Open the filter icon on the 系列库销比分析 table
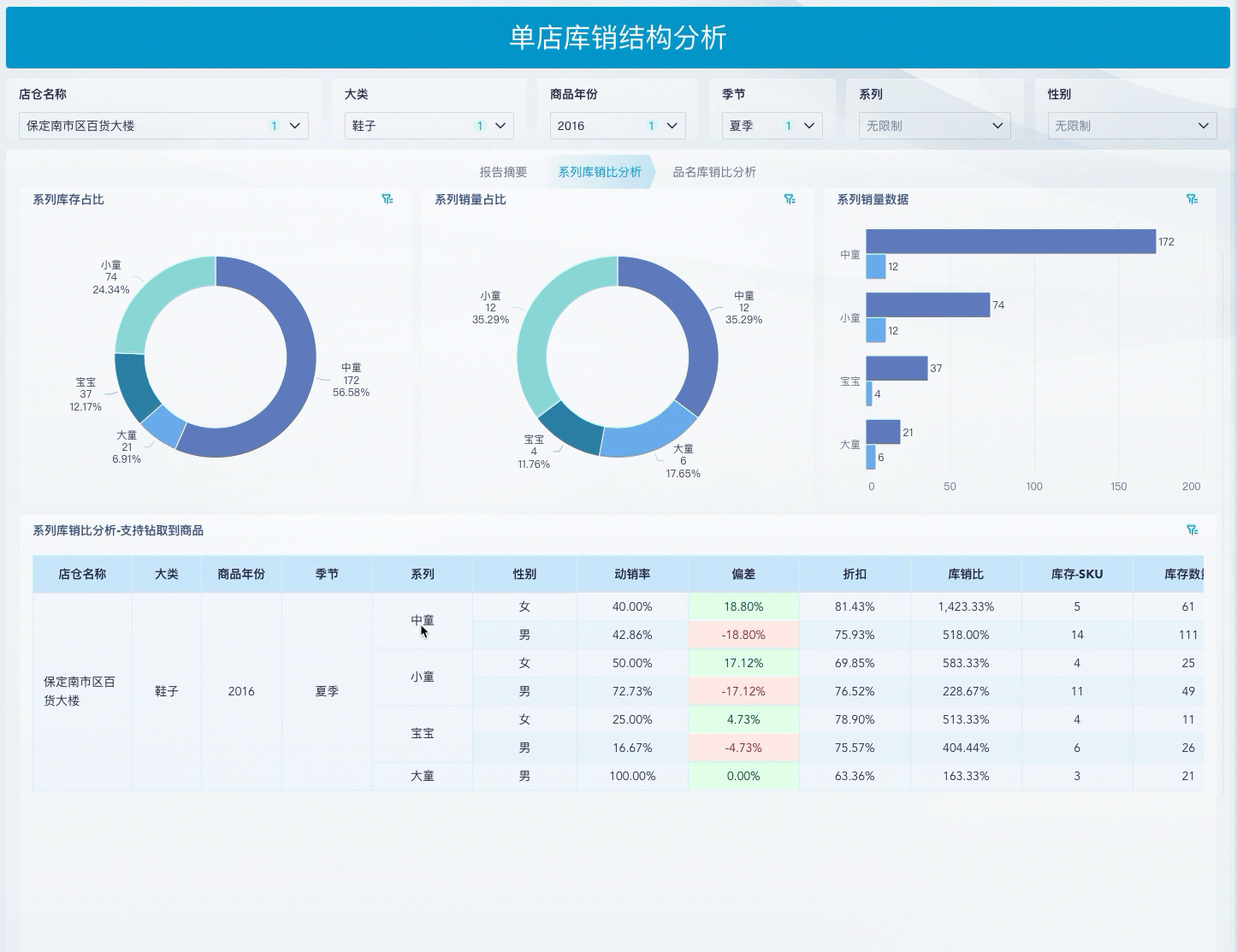 coord(1192,529)
